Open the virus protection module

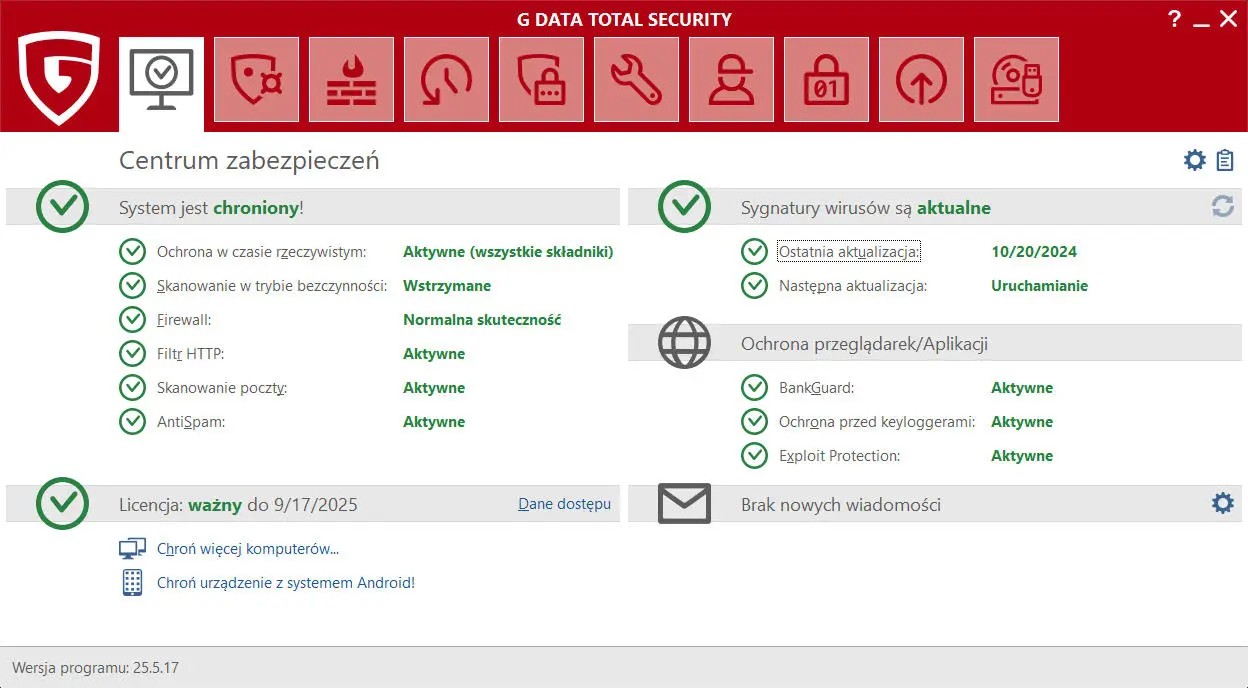click(256, 80)
